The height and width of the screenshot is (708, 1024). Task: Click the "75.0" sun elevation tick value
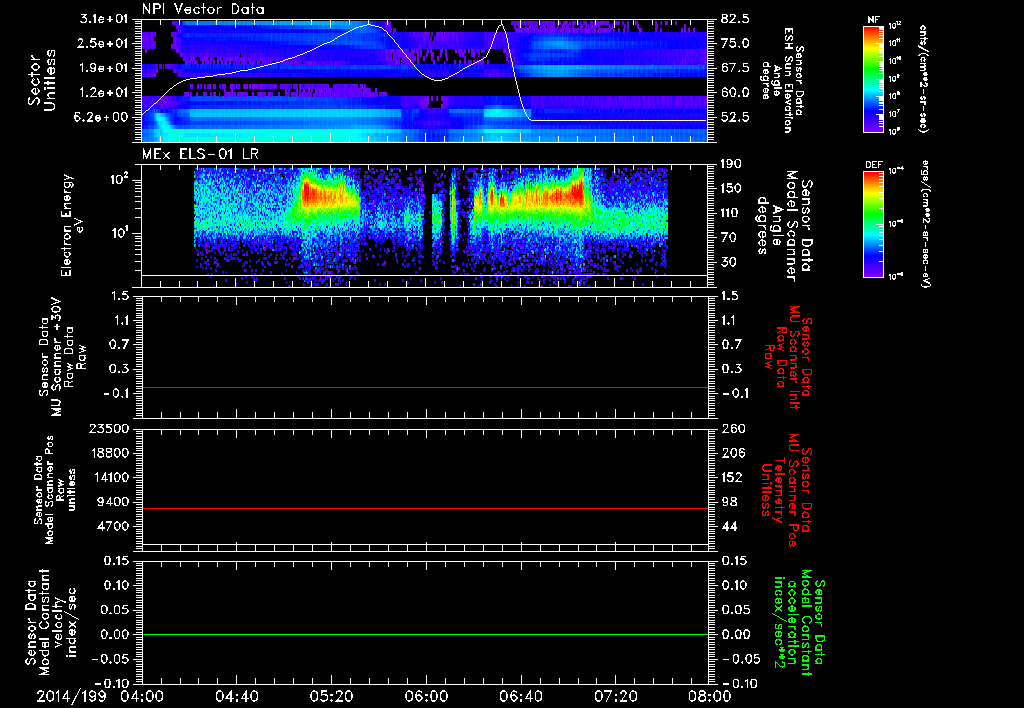735,43
